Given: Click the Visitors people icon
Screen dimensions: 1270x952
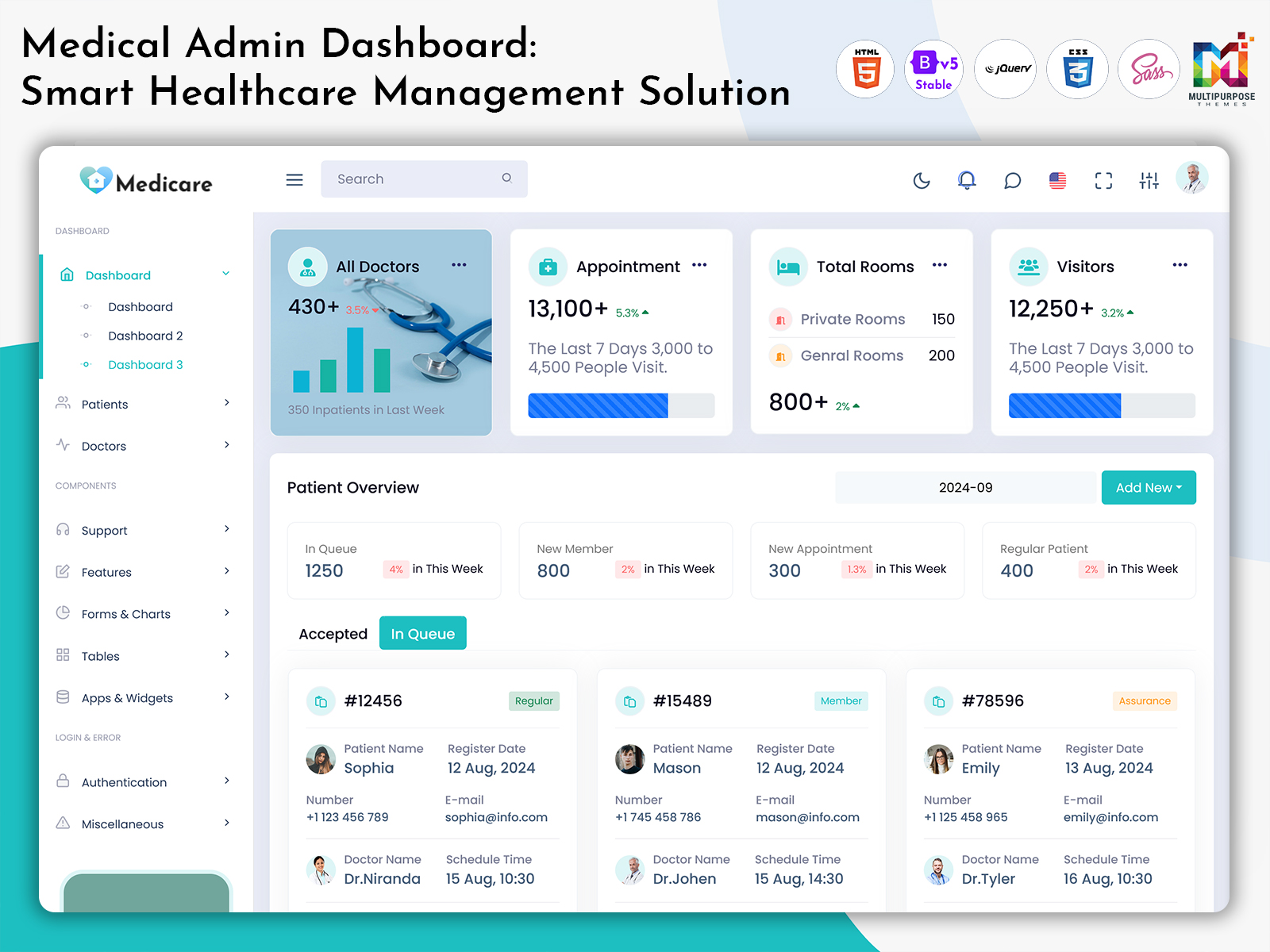Looking at the screenshot, I should point(1029,267).
